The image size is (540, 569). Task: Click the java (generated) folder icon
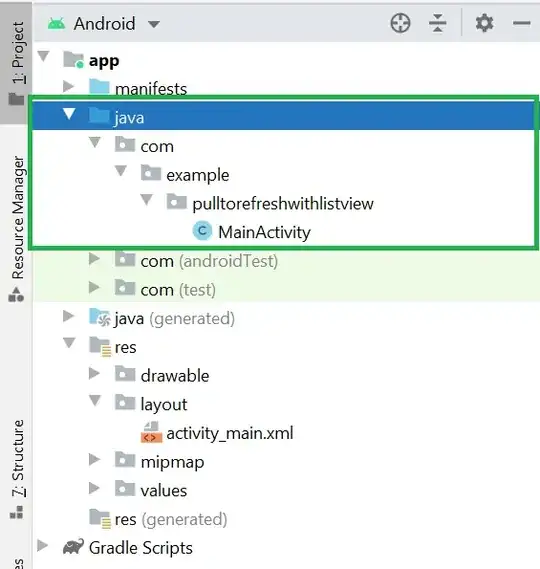pyautogui.click(x=99, y=318)
